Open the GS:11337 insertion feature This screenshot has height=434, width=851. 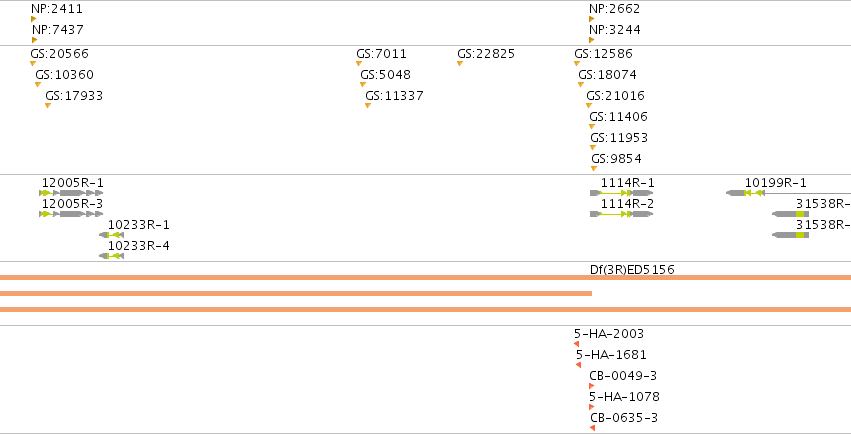(x=395, y=96)
